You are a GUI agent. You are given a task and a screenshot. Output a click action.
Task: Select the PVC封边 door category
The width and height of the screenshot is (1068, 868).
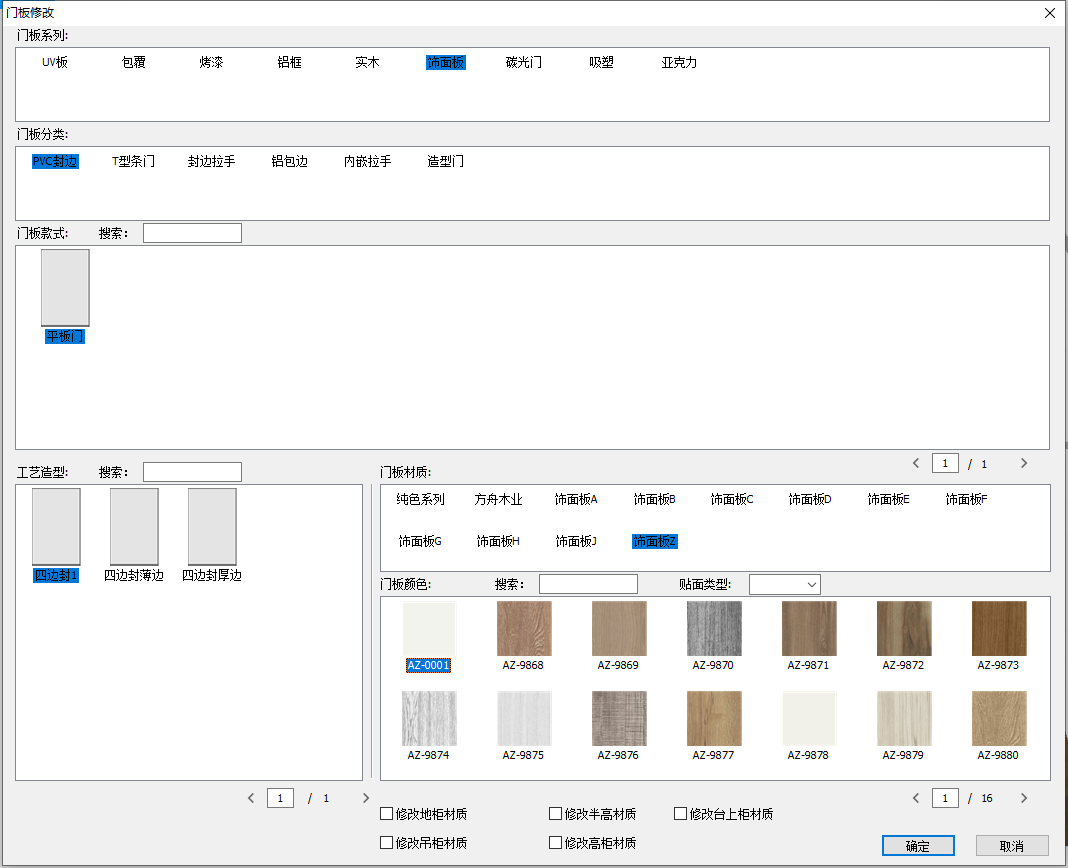[x=55, y=161]
